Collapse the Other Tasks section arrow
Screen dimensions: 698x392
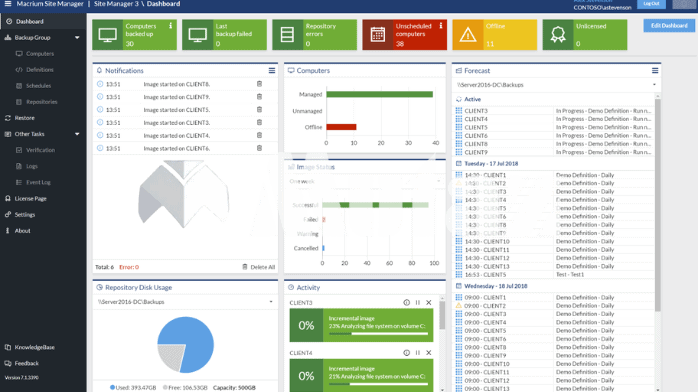(77, 134)
